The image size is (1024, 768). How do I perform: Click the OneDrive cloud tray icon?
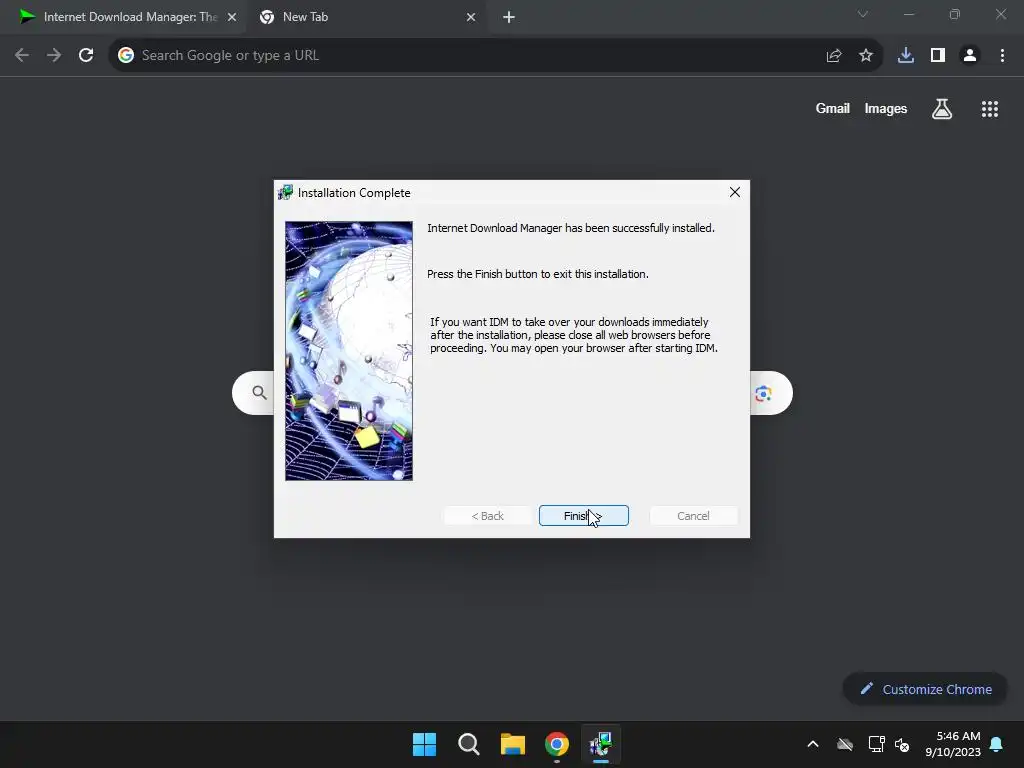click(845, 744)
